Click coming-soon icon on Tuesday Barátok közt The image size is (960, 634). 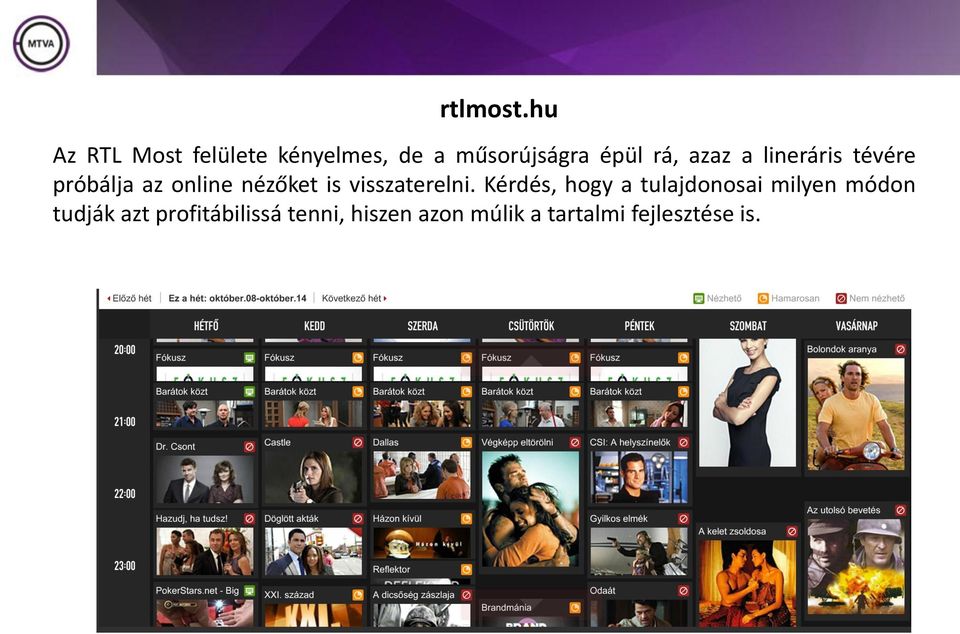pyautogui.click(x=358, y=391)
